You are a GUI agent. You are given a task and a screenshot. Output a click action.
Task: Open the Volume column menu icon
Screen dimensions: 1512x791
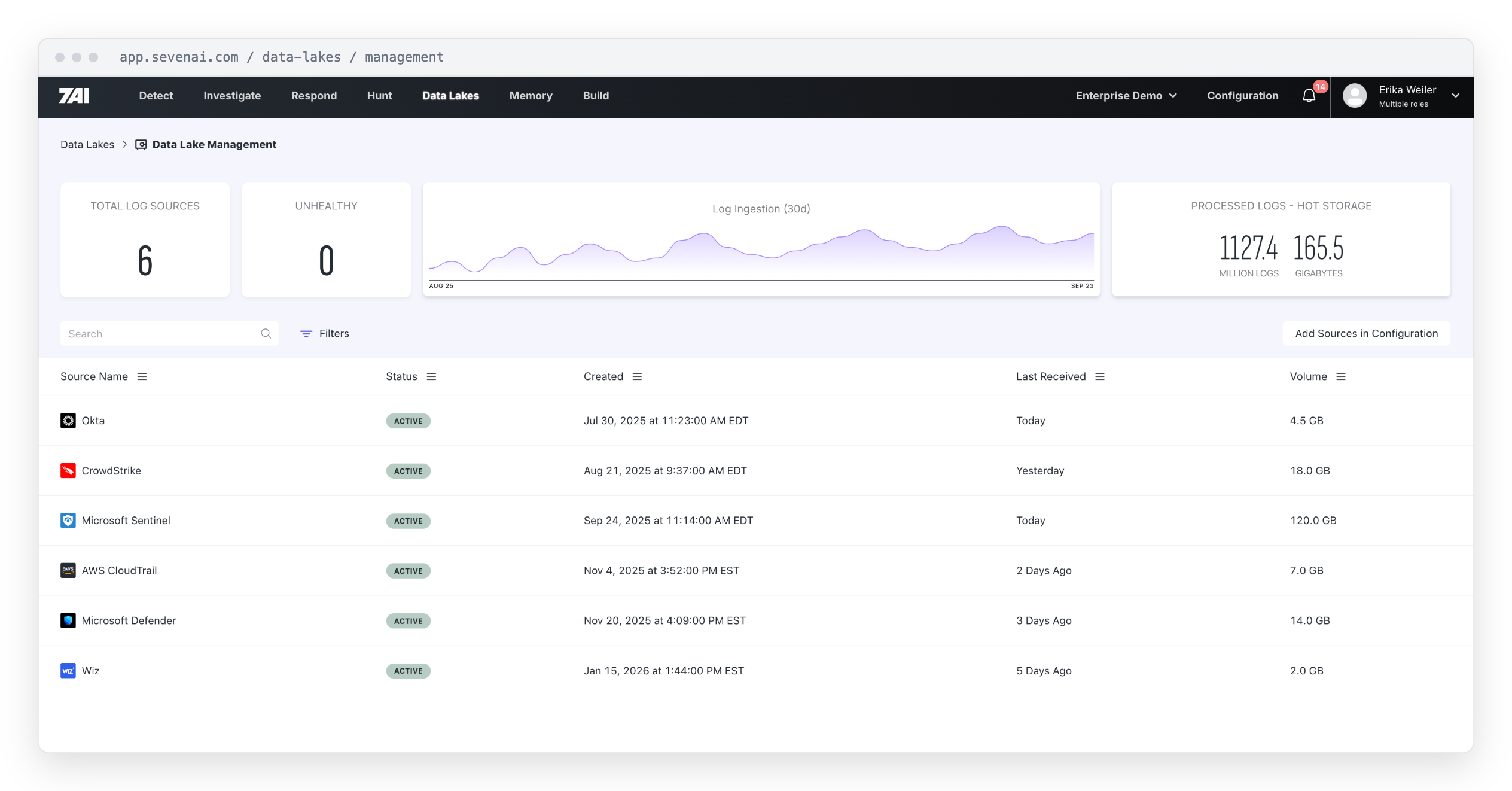click(1341, 376)
